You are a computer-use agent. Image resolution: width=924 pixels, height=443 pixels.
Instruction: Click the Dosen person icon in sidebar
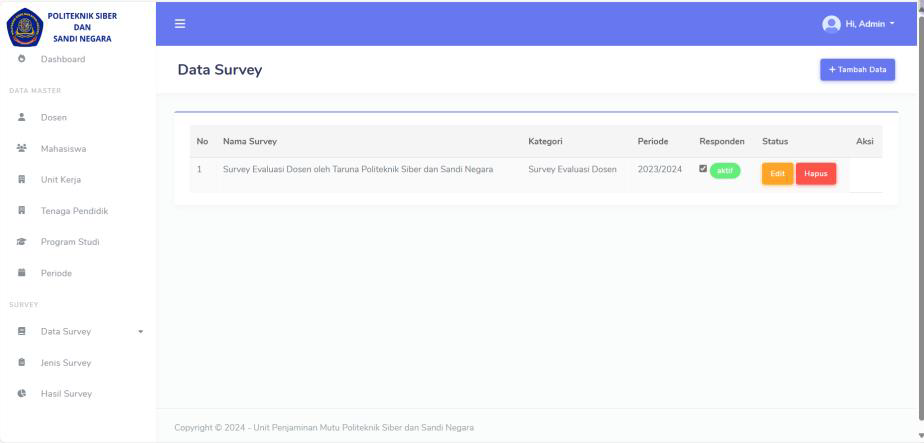(x=21, y=118)
